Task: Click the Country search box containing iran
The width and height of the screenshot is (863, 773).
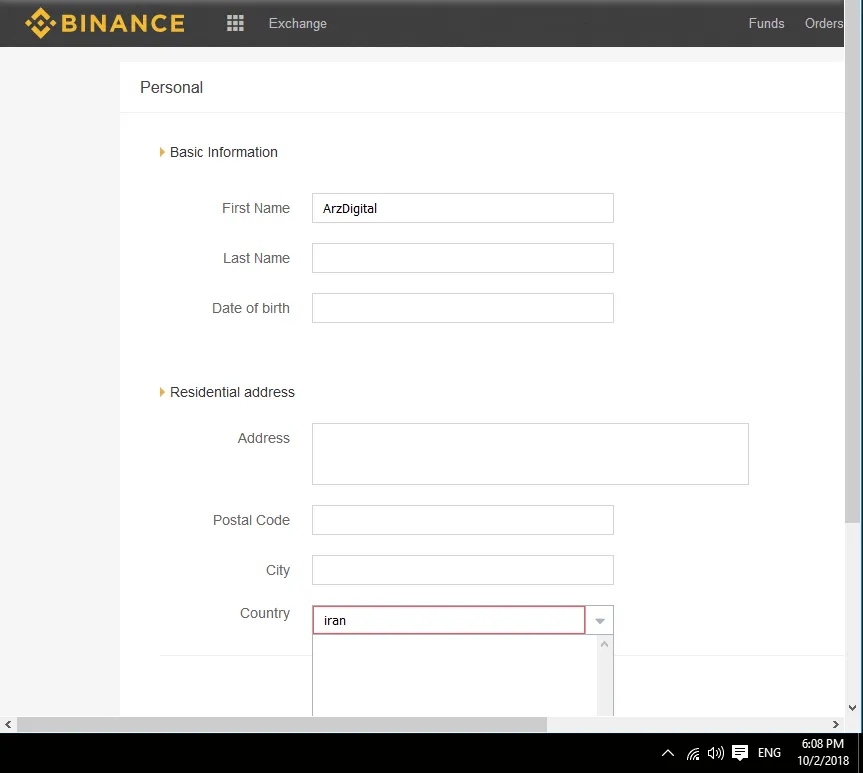Action: (x=448, y=620)
